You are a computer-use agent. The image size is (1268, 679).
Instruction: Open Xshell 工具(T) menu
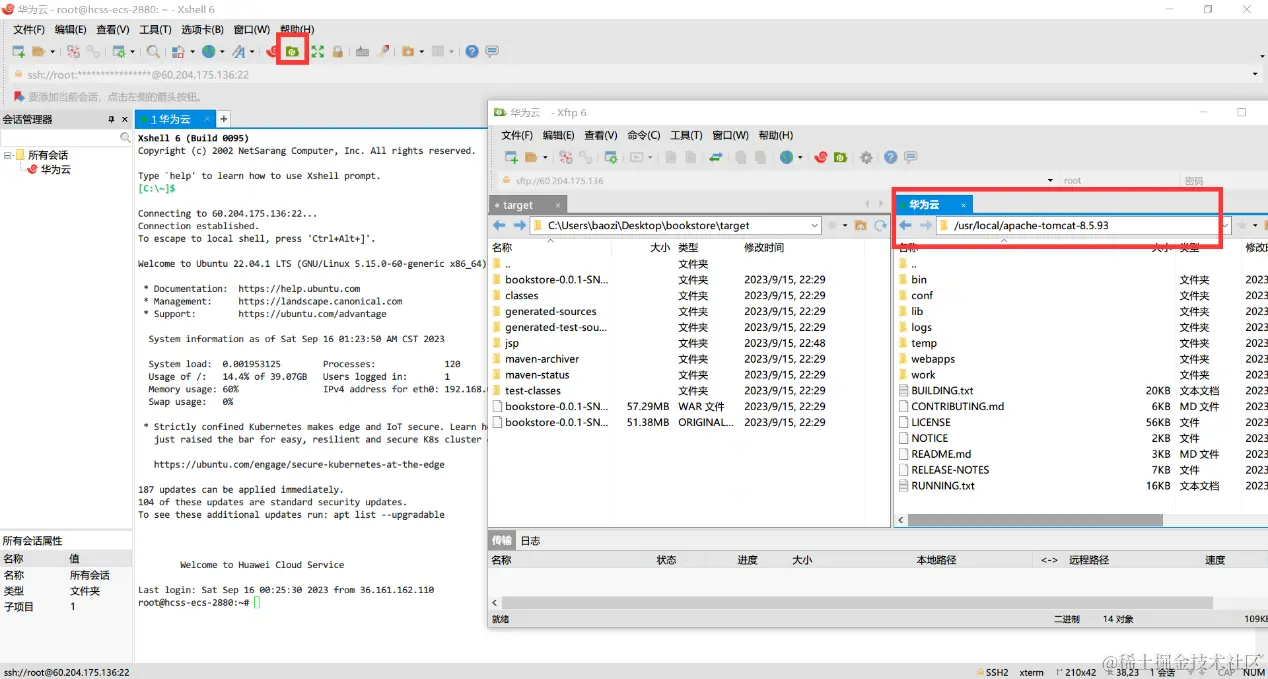(x=155, y=30)
